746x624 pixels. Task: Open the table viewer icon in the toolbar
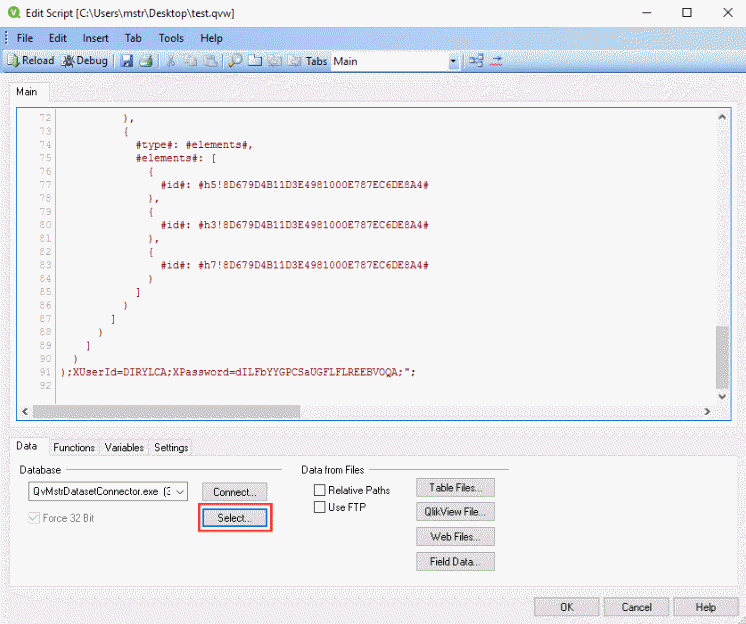476,61
